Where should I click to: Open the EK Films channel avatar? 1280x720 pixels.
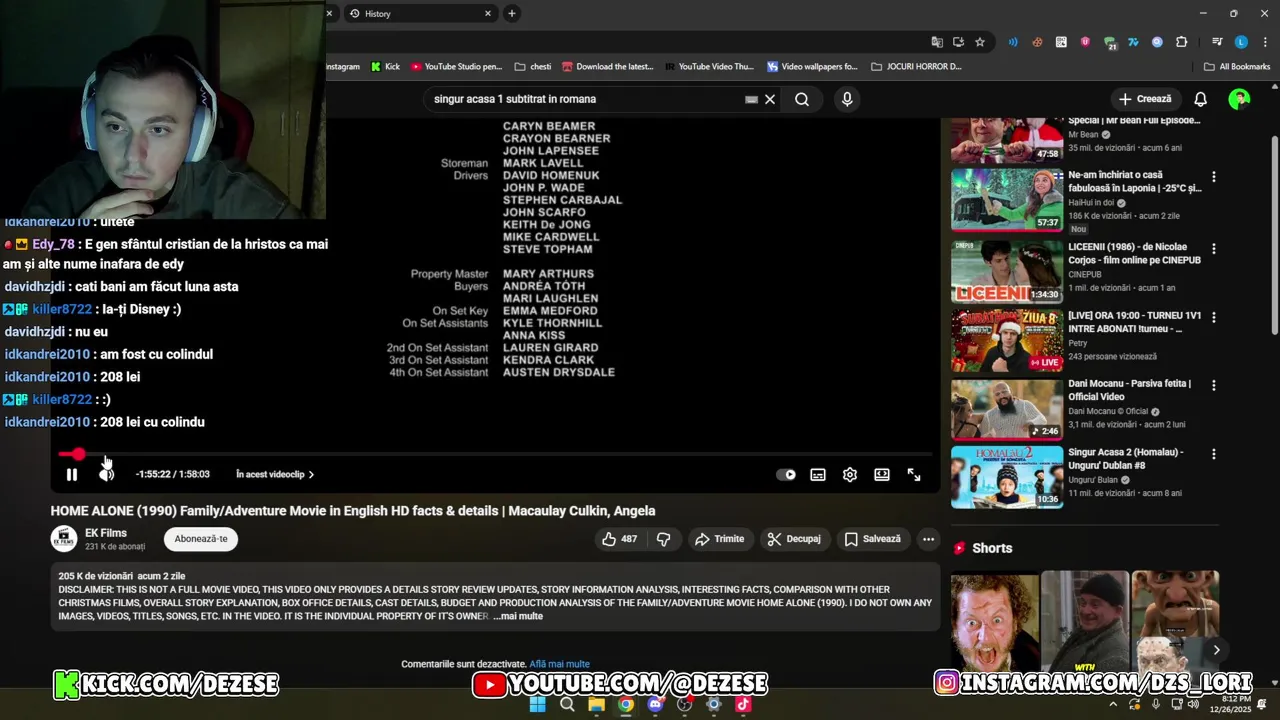pos(64,539)
